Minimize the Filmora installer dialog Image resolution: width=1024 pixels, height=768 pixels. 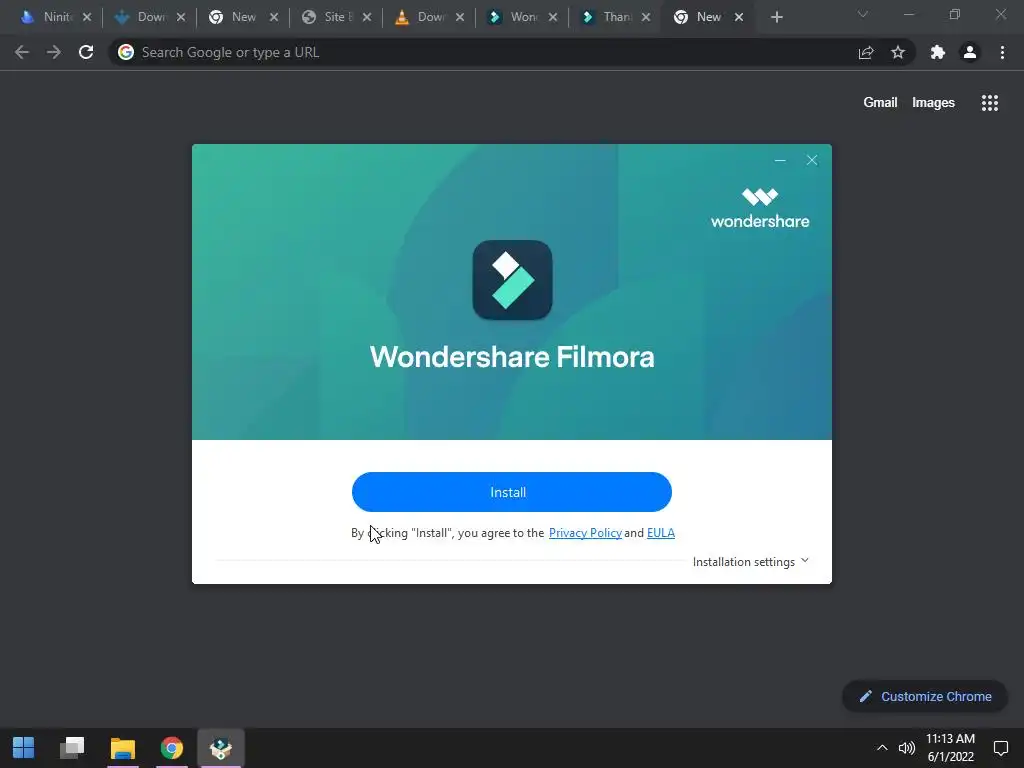tap(780, 160)
